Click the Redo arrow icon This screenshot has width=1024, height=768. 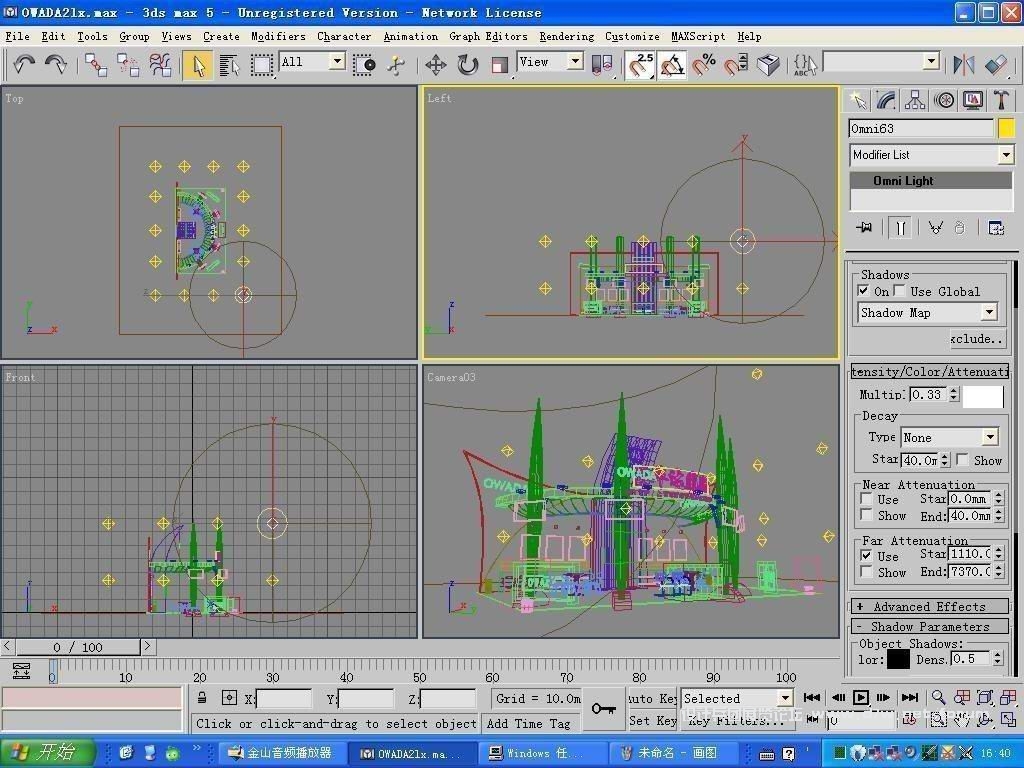(x=56, y=64)
